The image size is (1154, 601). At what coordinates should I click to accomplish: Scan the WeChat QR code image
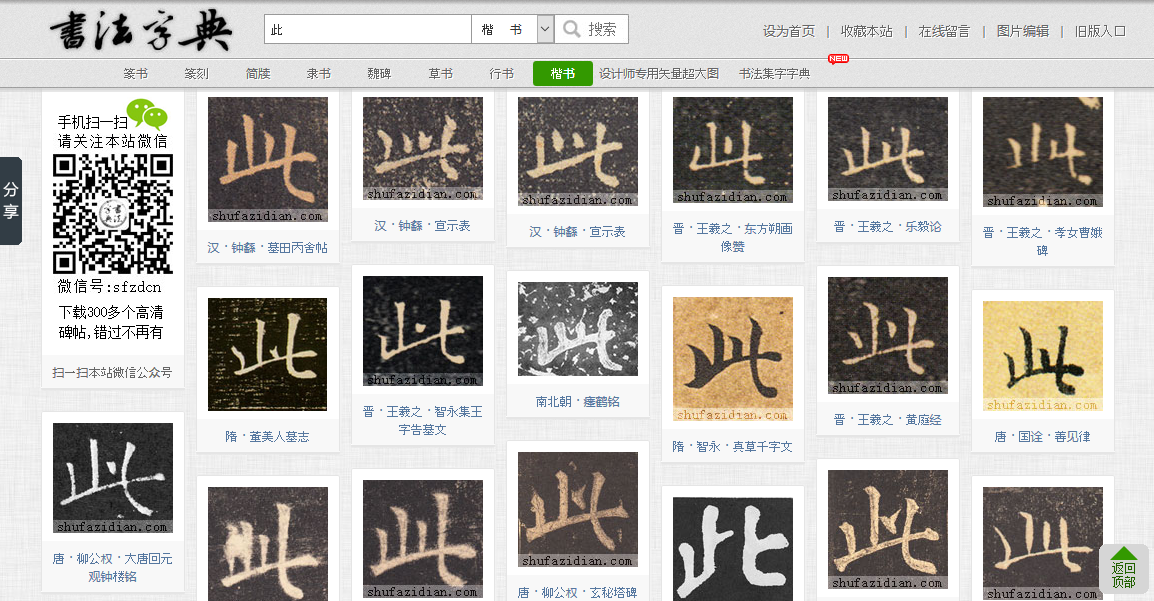coord(111,213)
